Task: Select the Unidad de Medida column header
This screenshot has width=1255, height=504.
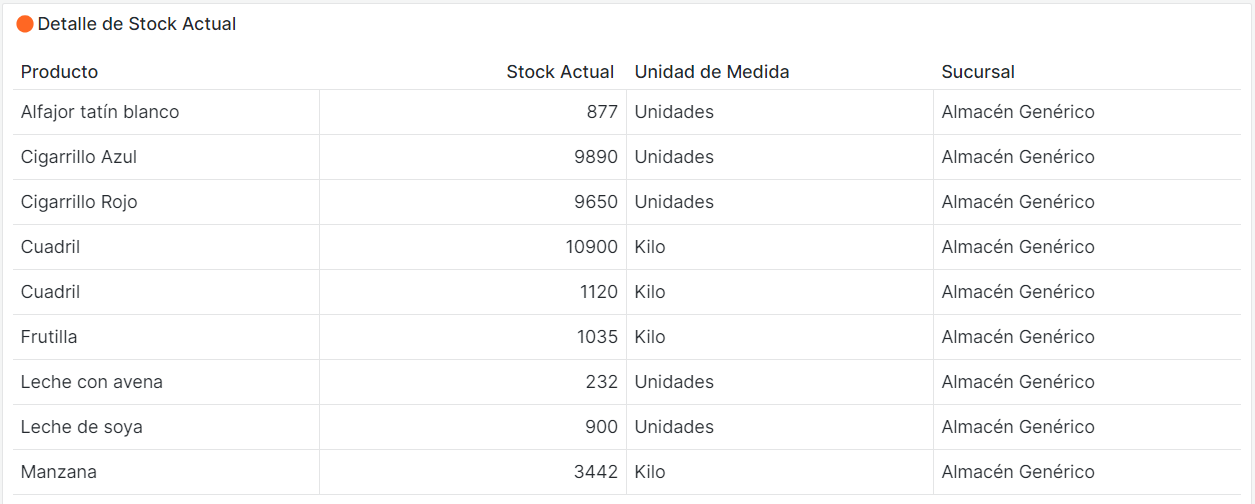Action: 712,72
